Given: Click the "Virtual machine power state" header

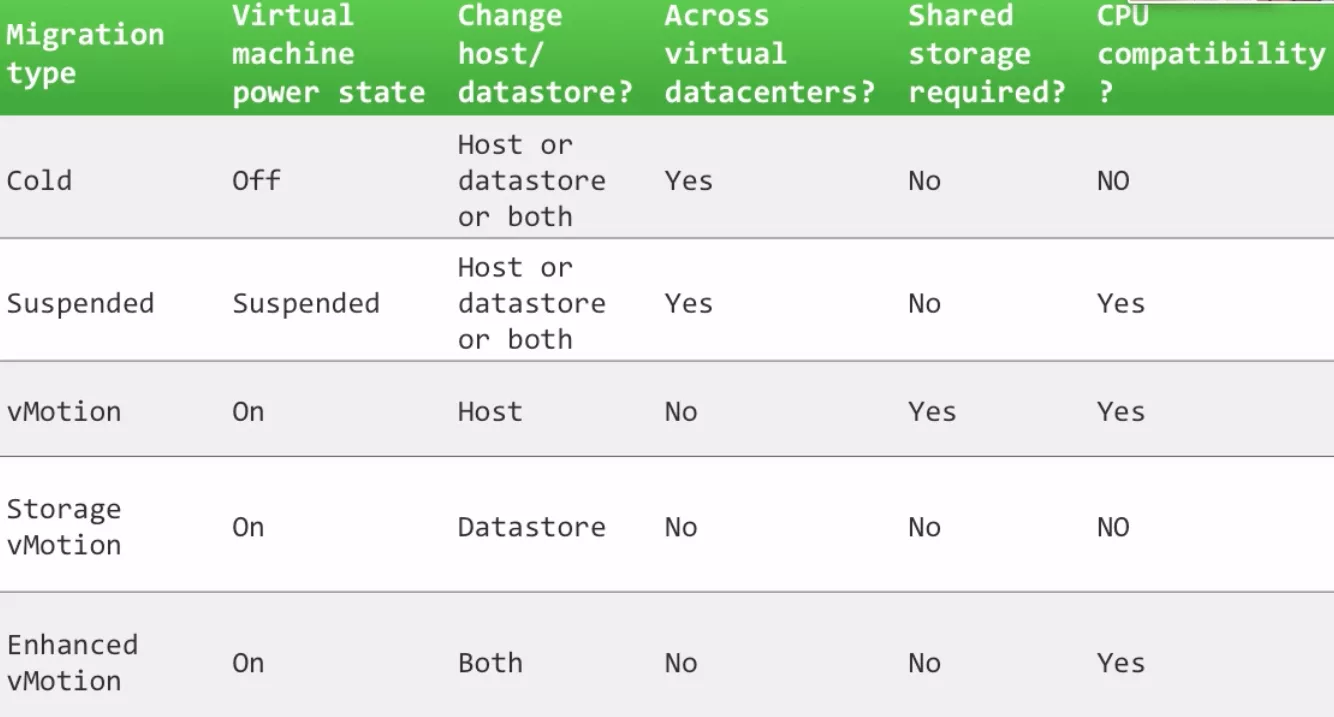Looking at the screenshot, I should click(x=328, y=54).
